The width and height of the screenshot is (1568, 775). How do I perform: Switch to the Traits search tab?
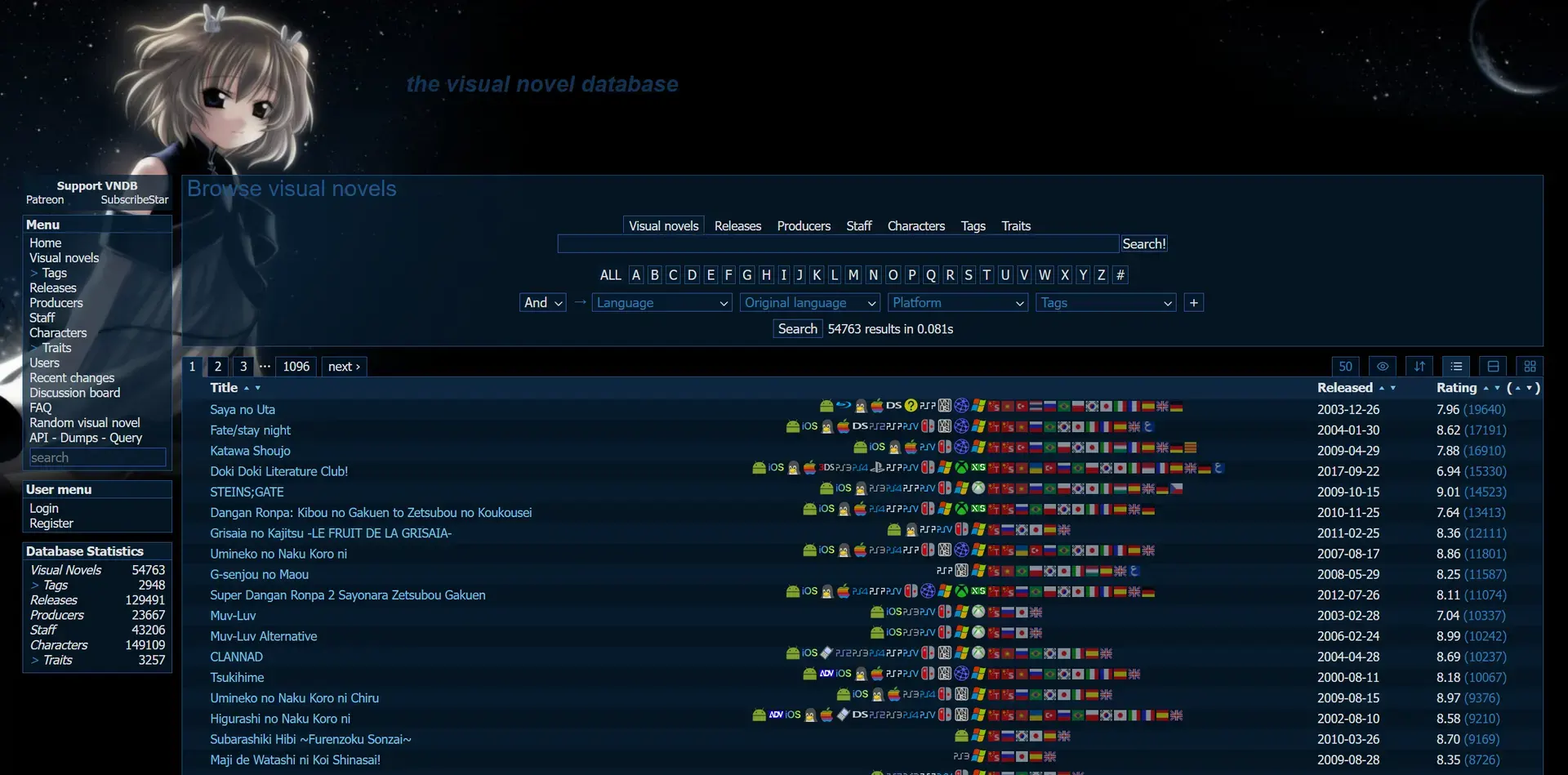[1016, 225]
